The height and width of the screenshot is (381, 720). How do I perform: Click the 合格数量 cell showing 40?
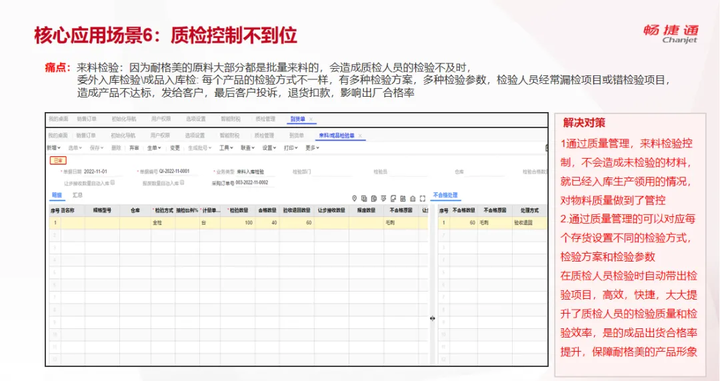[x=267, y=223]
